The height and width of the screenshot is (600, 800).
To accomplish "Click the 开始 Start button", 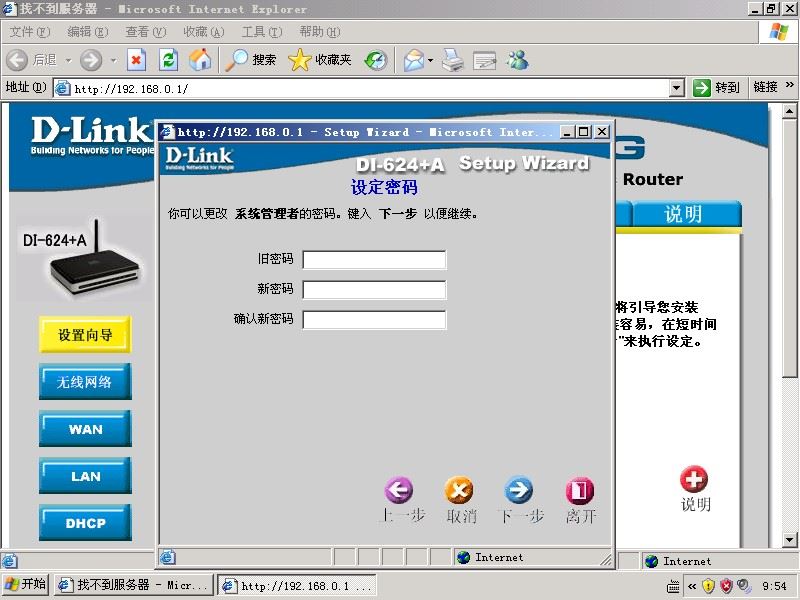I will pos(25,584).
